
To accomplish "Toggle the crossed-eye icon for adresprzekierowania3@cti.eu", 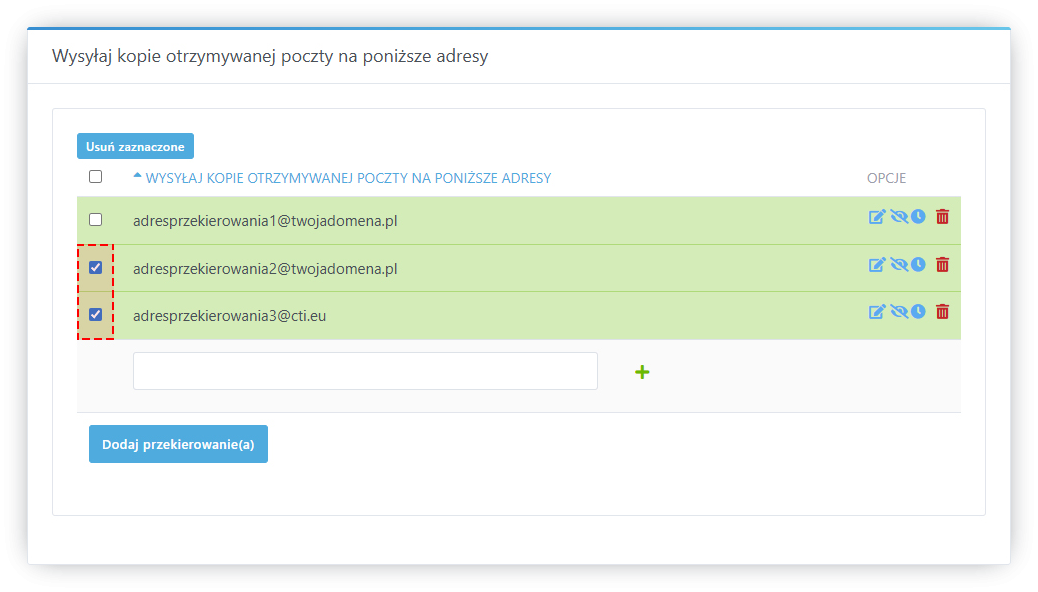I will (898, 312).
